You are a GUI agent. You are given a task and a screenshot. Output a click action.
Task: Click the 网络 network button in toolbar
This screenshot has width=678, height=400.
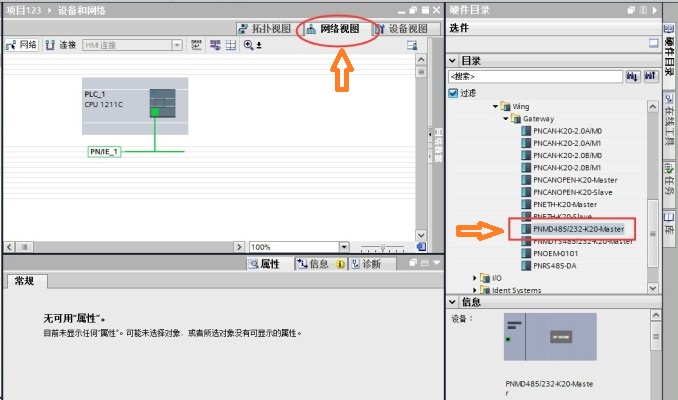pyautogui.click(x=22, y=45)
